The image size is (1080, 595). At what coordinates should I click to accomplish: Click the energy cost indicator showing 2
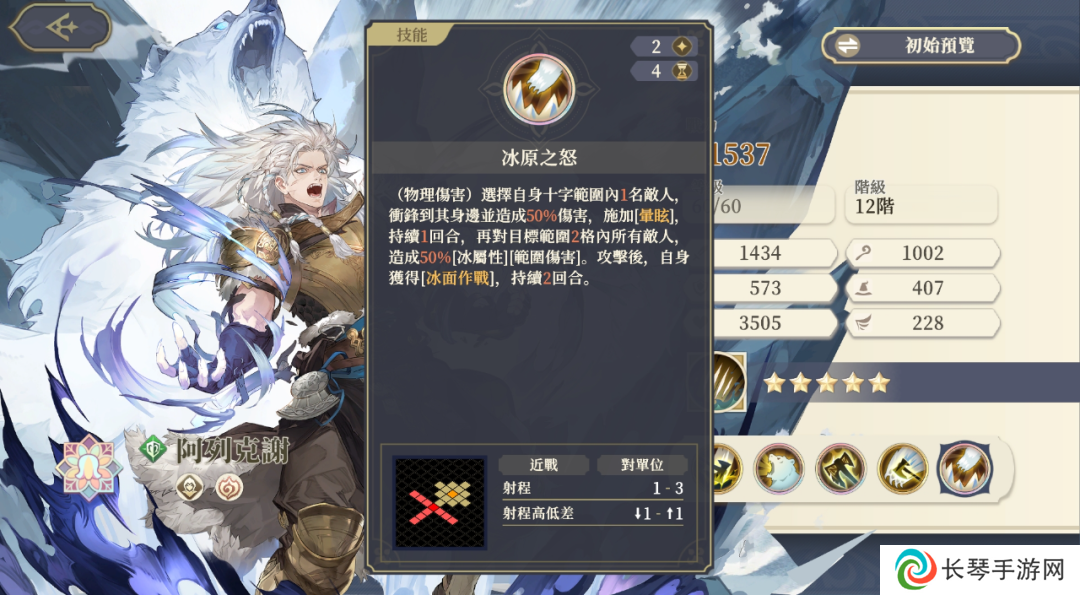click(665, 46)
